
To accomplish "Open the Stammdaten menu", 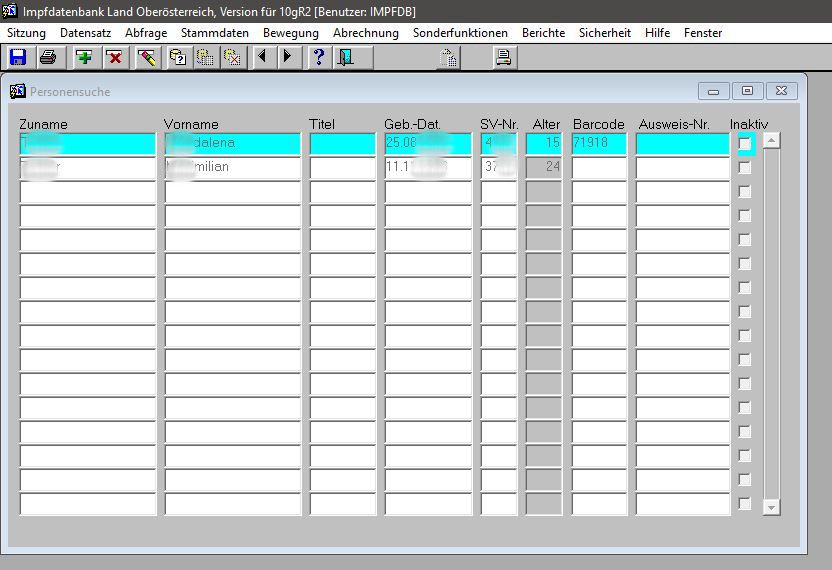I will (x=214, y=33).
